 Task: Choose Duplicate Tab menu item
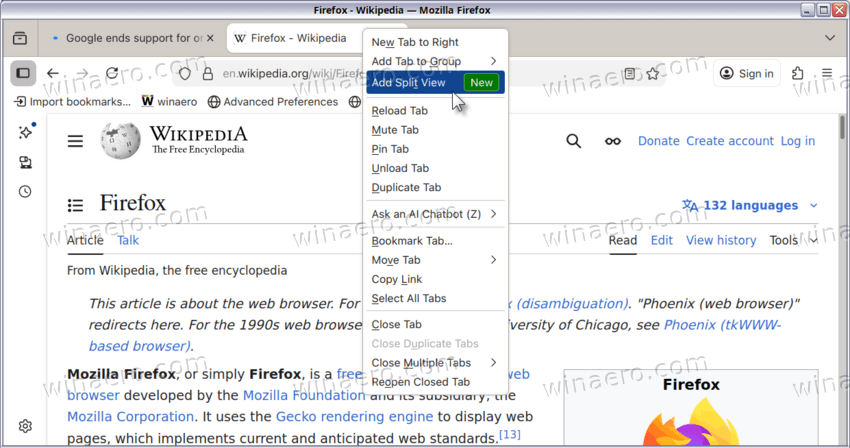point(435,188)
